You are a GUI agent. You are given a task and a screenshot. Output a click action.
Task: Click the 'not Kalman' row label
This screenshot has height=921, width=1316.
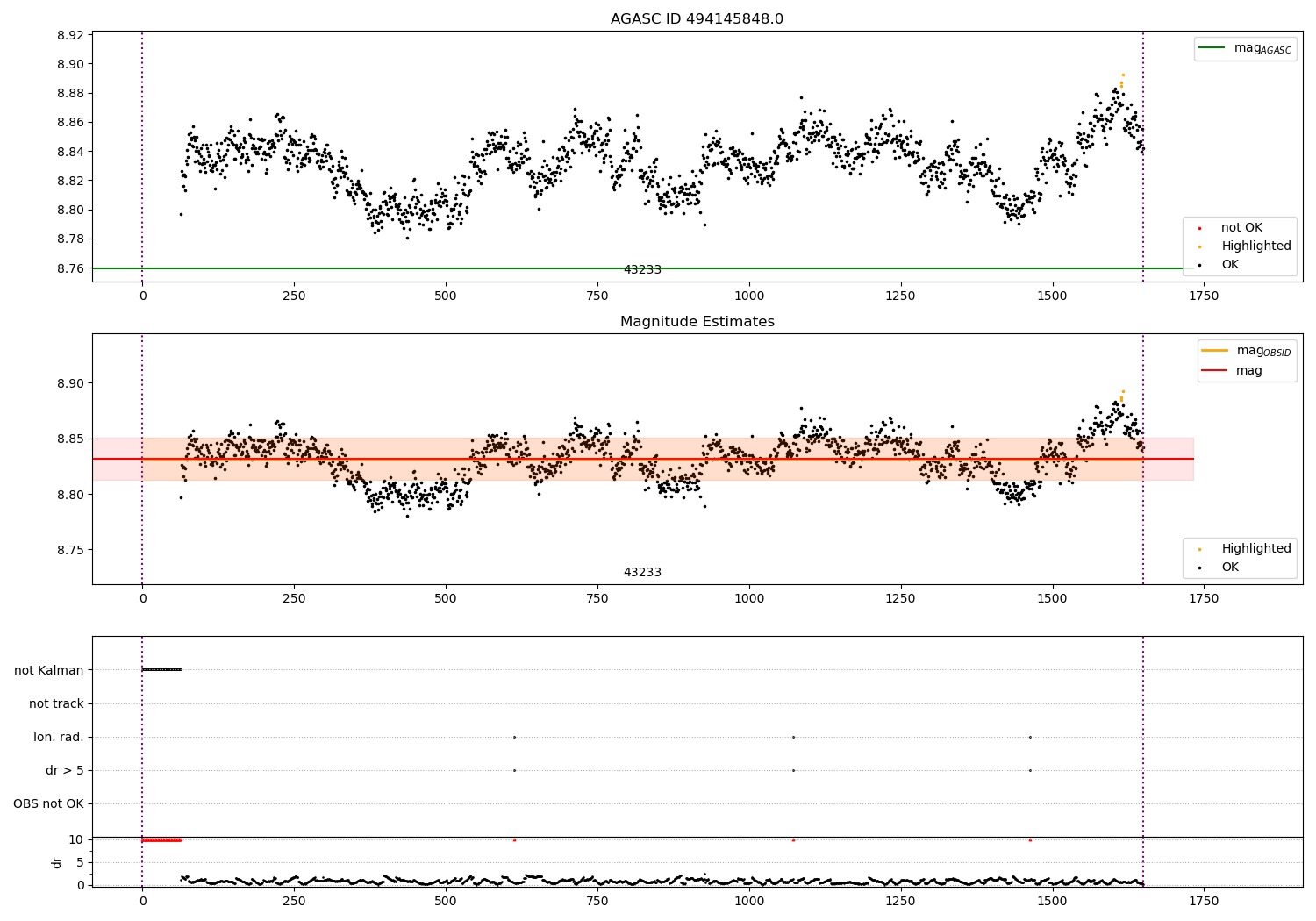pyautogui.click(x=49, y=670)
